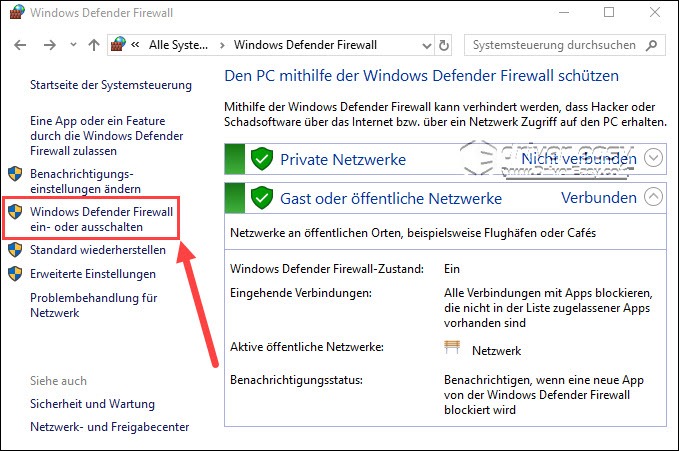Open Sicherheit und Wartung link

(x=90, y=404)
